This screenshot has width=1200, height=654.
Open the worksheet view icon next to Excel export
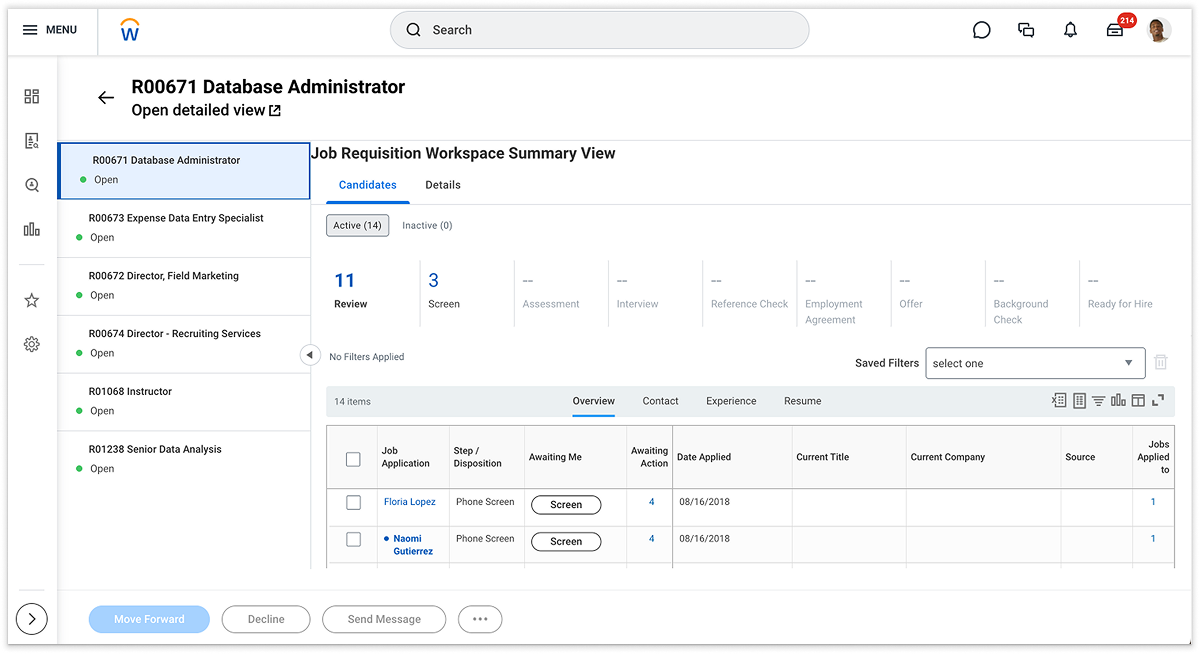pos(1079,401)
